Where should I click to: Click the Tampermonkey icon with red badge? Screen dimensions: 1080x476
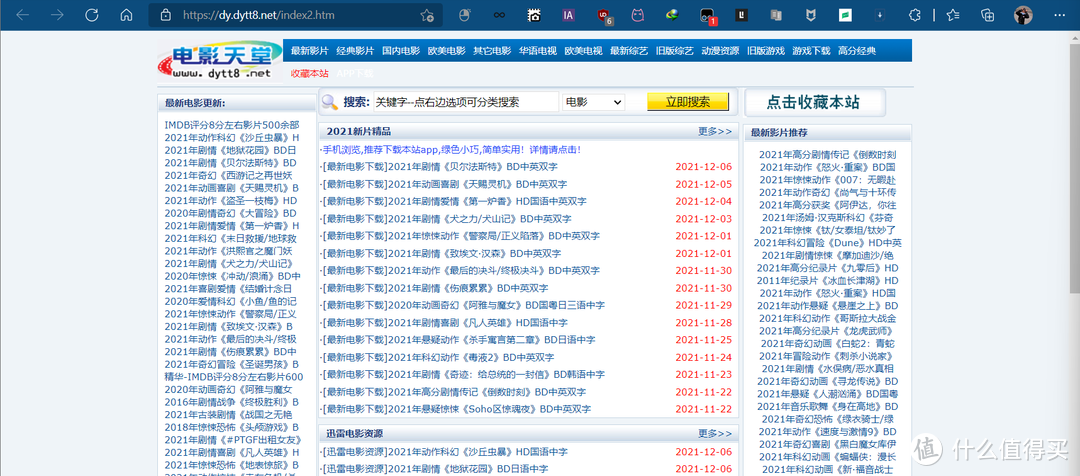point(708,16)
